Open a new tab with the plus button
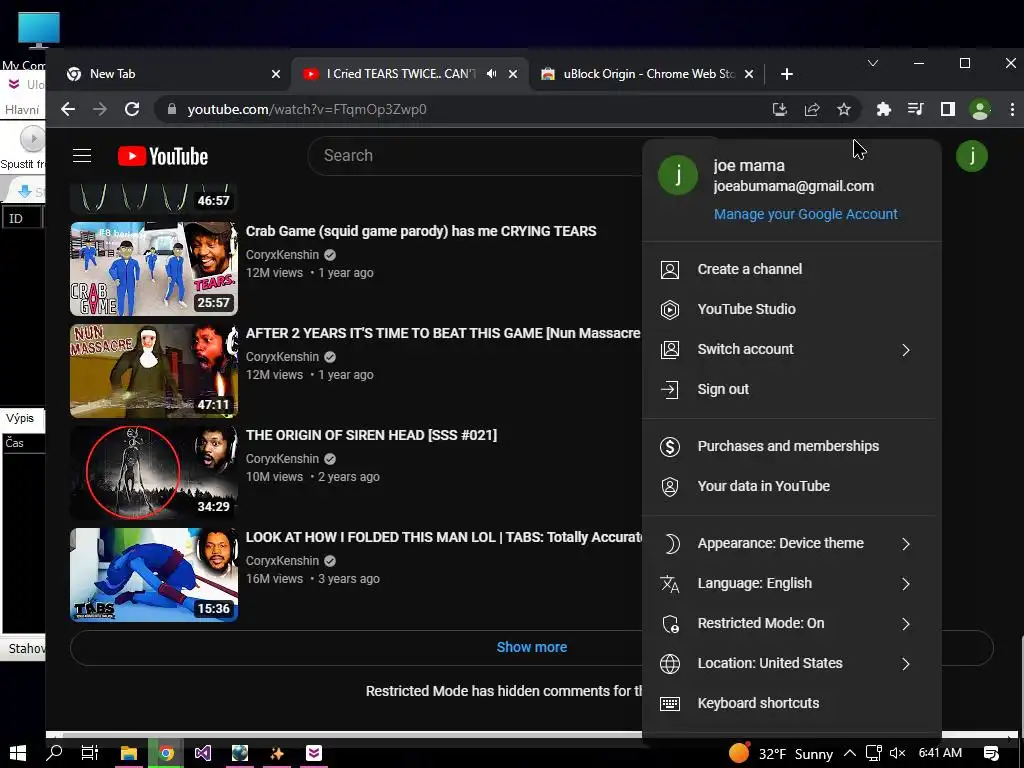The height and width of the screenshot is (768, 1024). 787,74
